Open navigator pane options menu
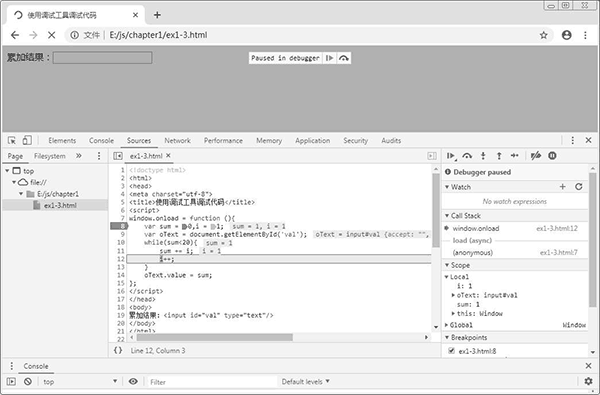The height and width of the screenshot is (395, 600). pyautogui.click(x=99, y=156)
